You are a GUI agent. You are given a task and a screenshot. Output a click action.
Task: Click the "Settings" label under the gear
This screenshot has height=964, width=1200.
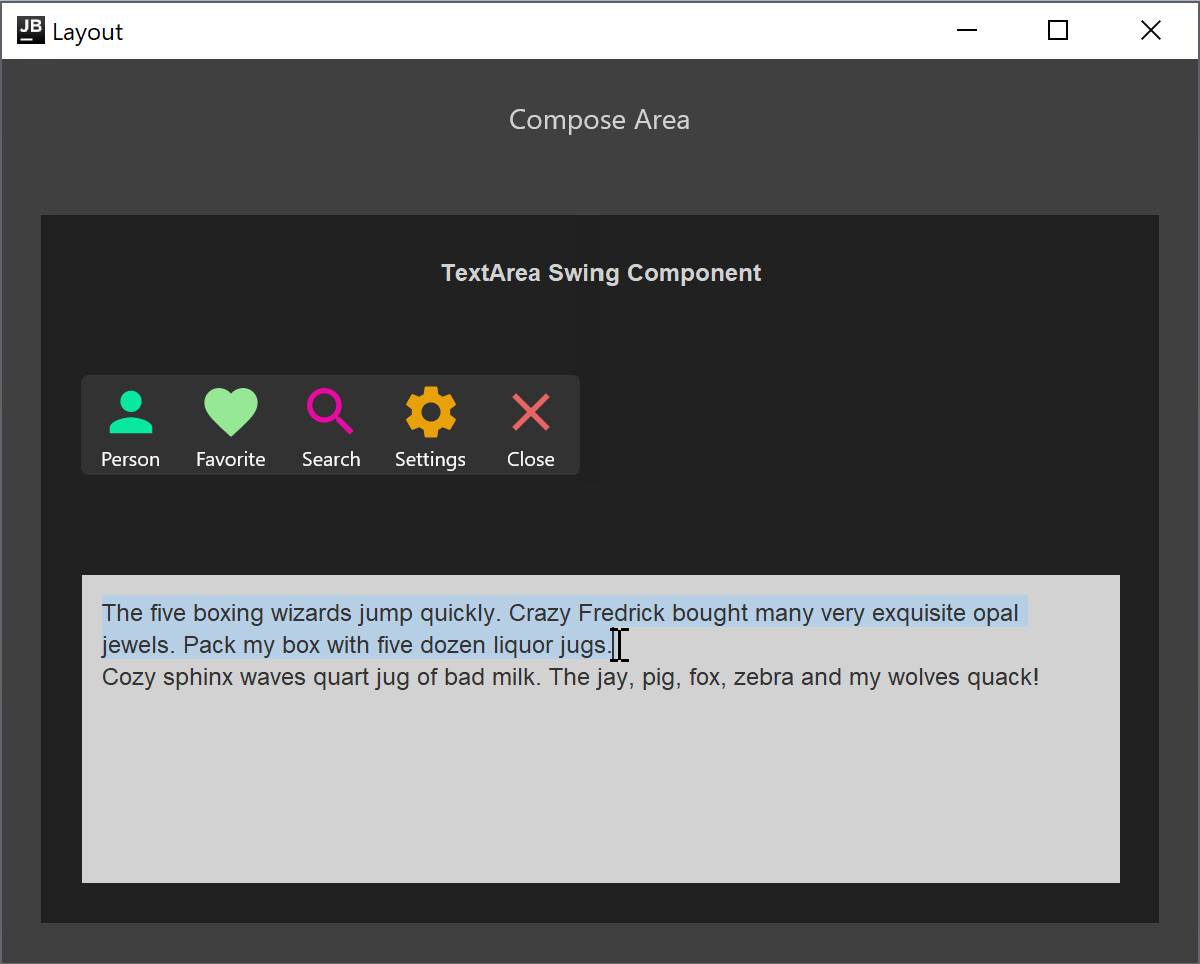click(430, 459)
